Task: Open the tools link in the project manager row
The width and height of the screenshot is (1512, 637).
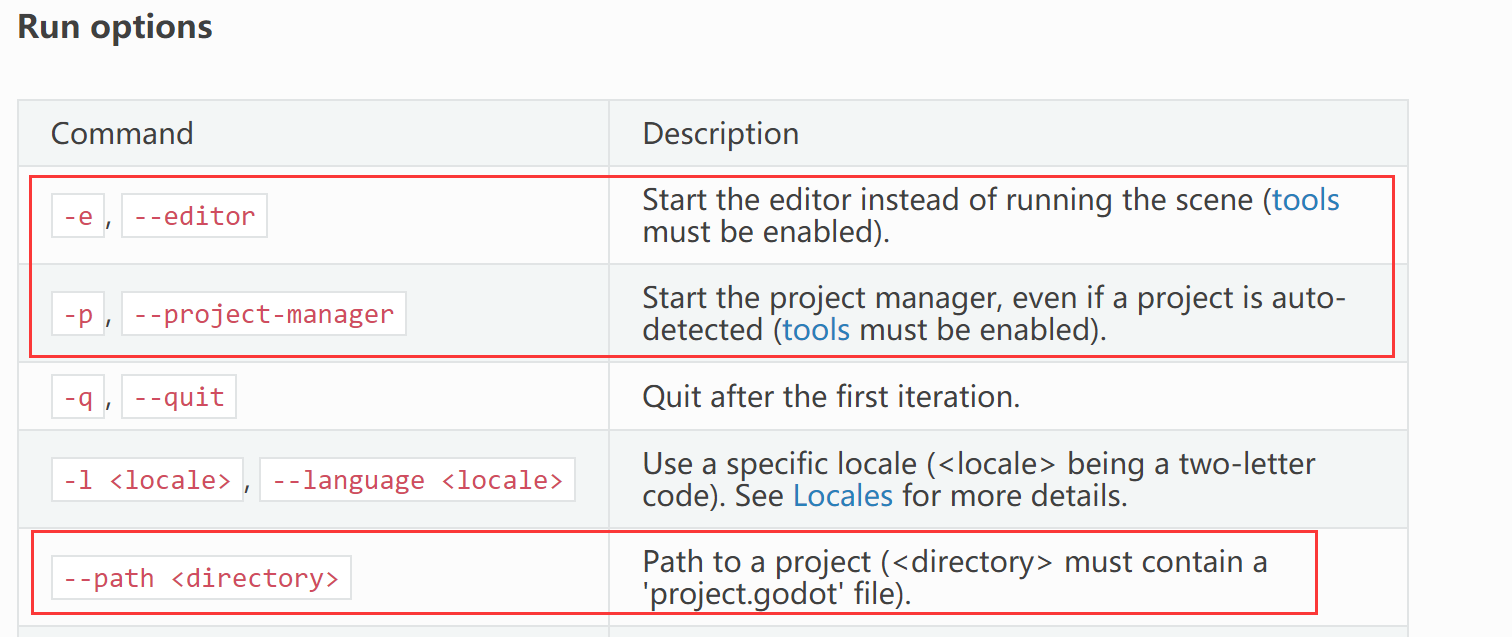Action: (816, 329)
